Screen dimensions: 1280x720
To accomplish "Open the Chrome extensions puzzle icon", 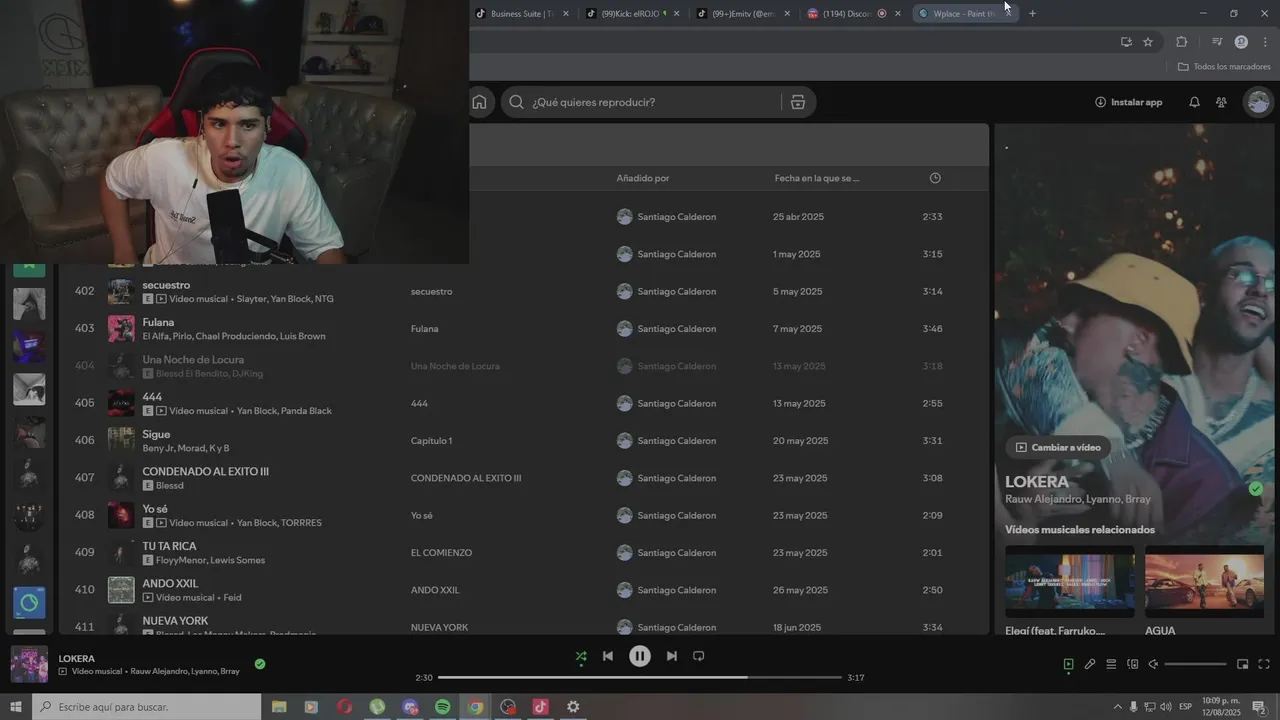I will tap(1182, 42).
